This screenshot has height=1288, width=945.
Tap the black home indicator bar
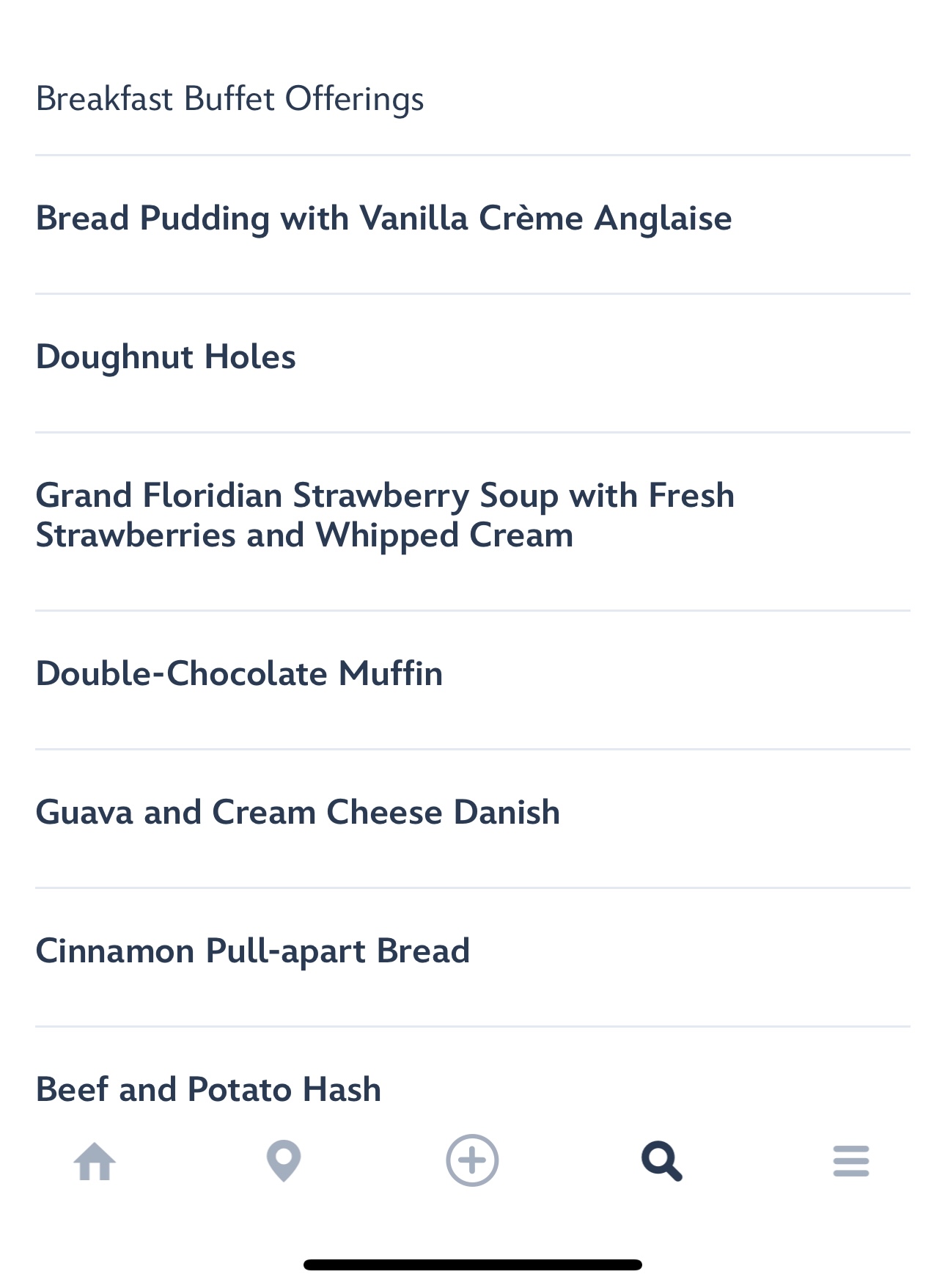coord(472,1265)
